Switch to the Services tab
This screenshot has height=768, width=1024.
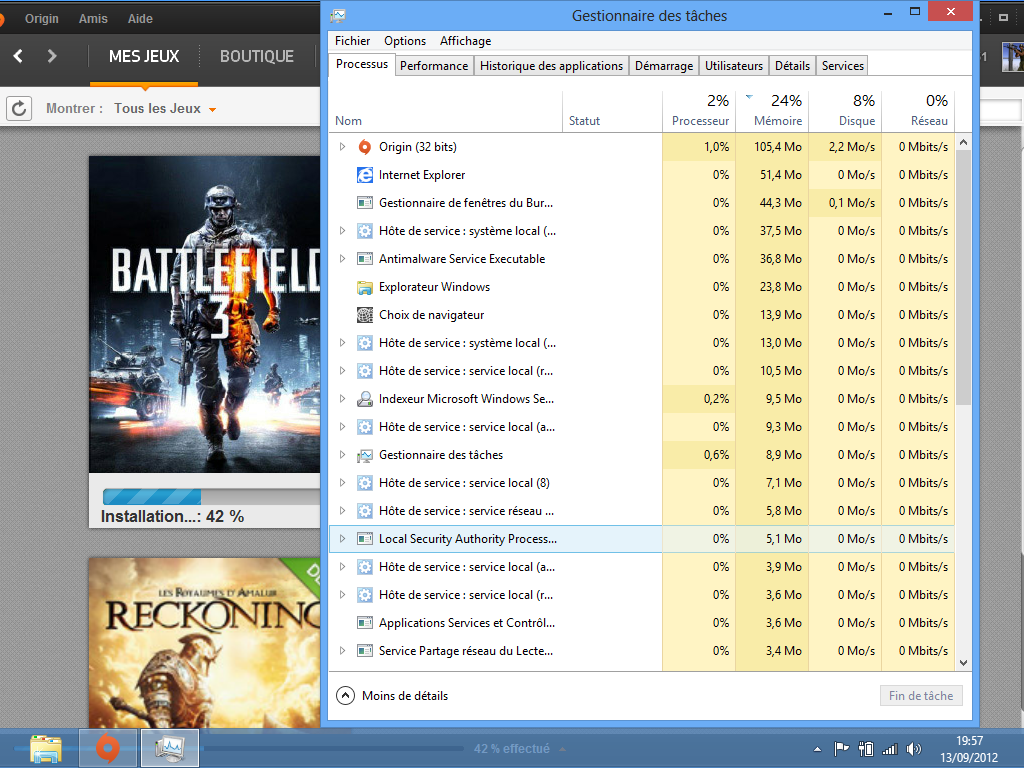[842, 66]
